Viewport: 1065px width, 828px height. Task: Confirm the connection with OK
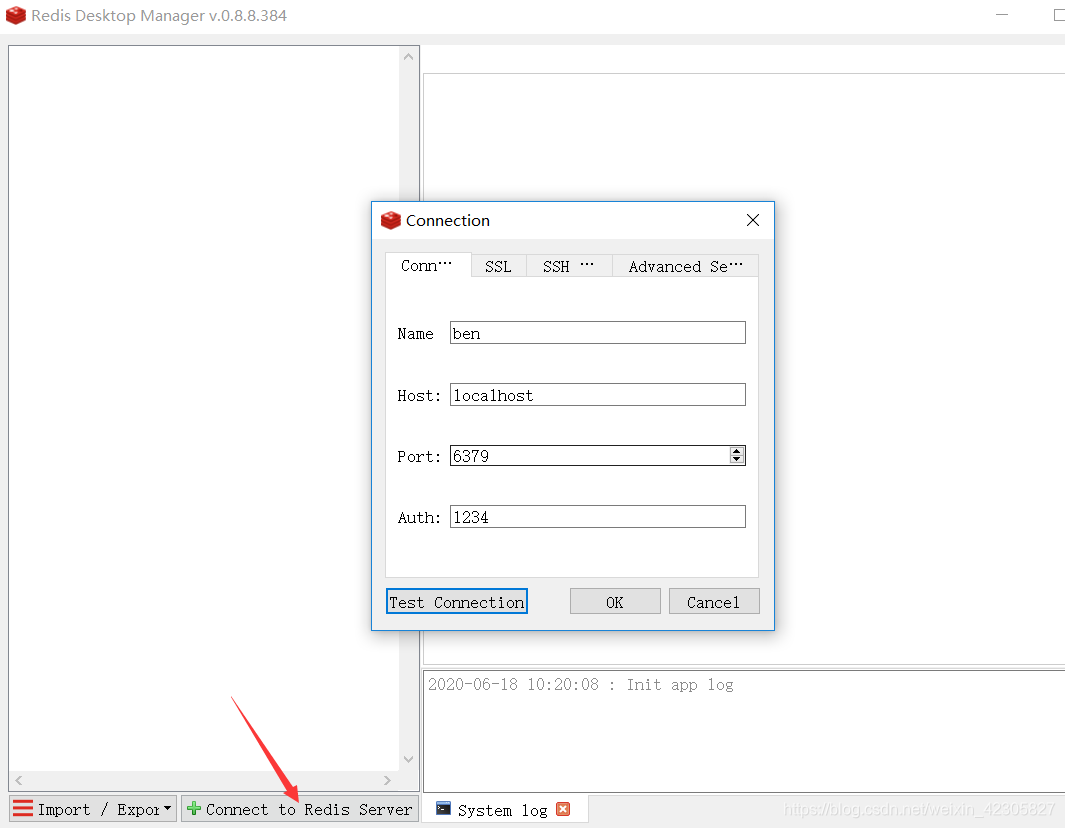click(x=615, y=602)
